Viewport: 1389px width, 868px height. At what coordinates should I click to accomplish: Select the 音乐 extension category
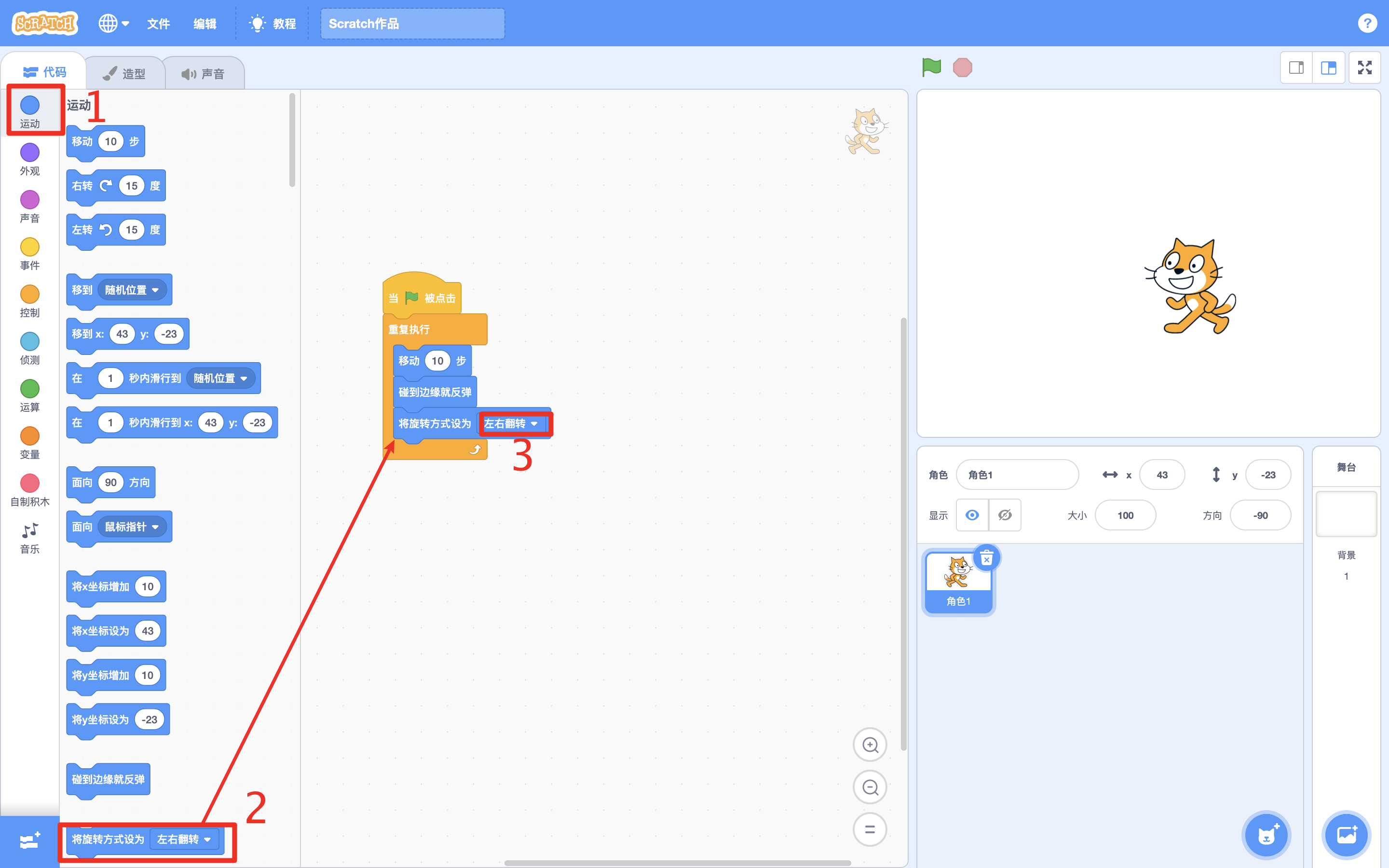[30, 538]
